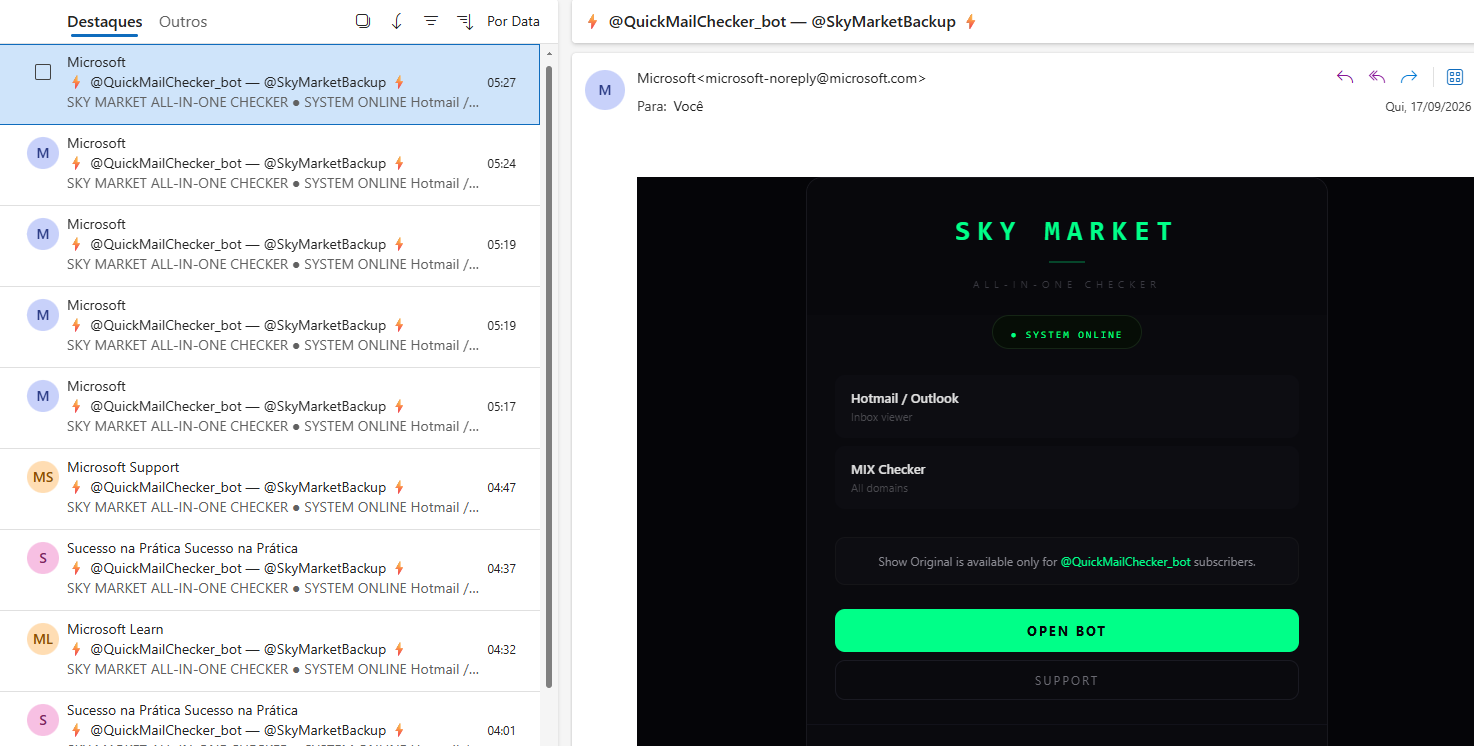Viewport: 1474px width, 746px height.
Task: Click the Para: Você recipient line
Action: 670,106
